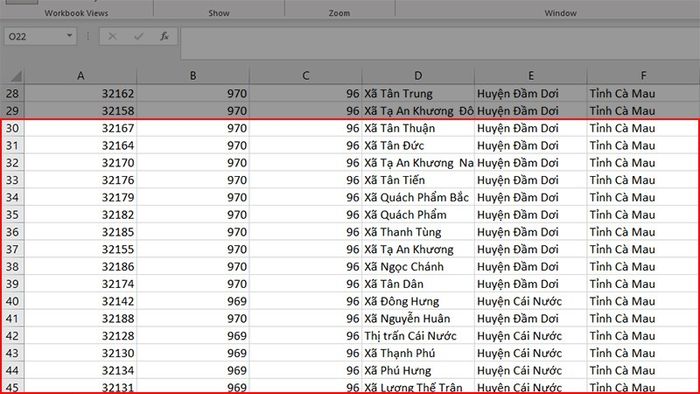
Task: Click cell containing 32185
Action: [80, 232]
